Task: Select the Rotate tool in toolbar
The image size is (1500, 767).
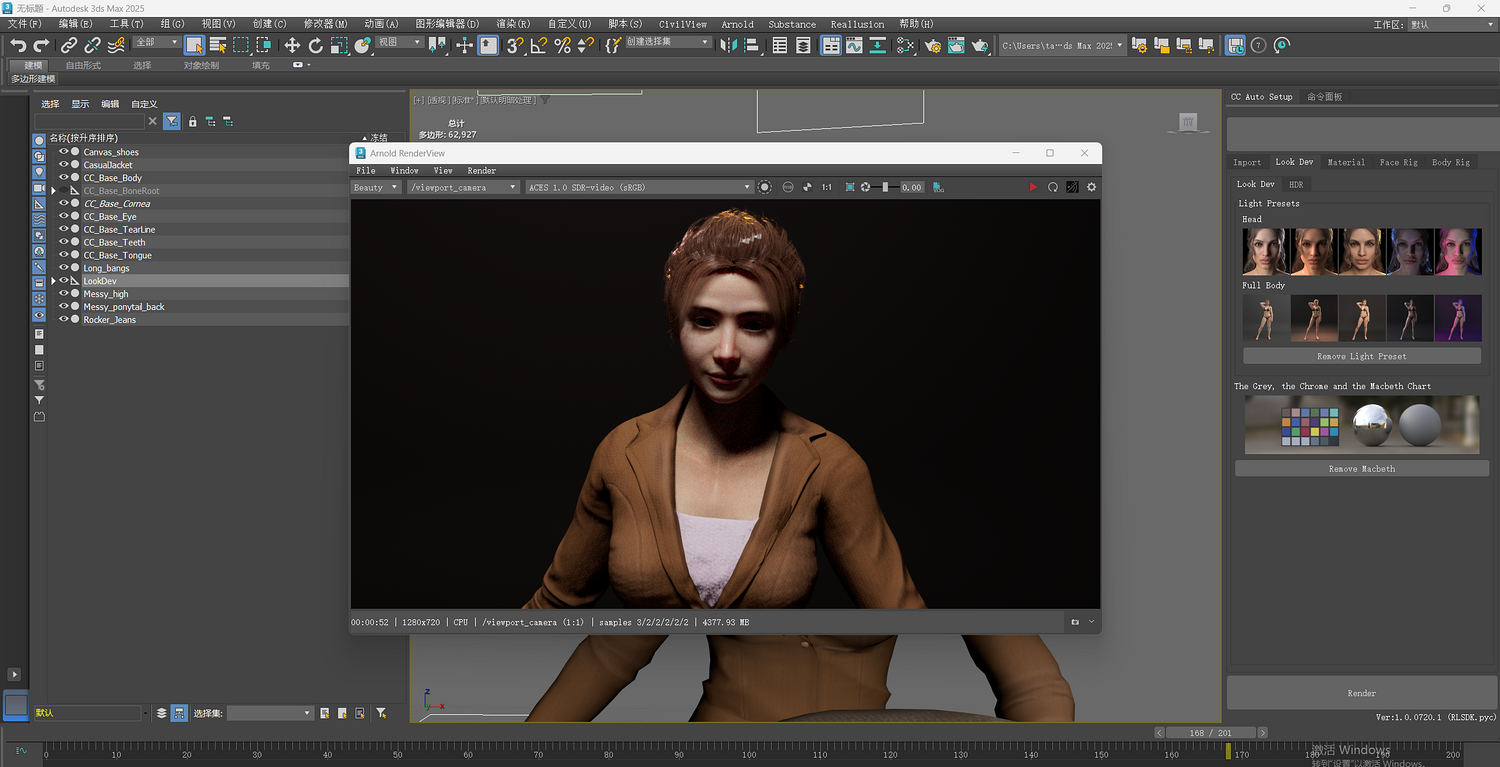Action: [315, 45]
